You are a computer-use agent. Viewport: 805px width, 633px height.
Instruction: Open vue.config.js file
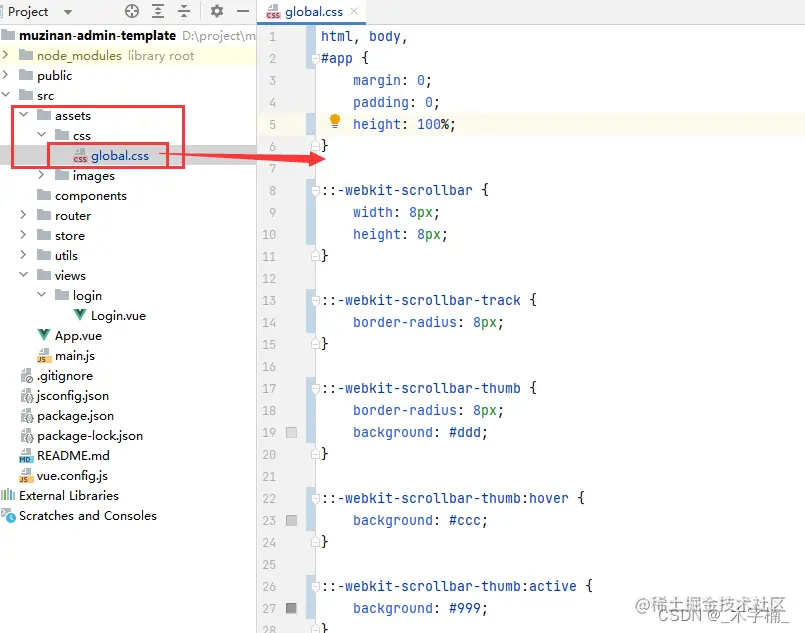pos(72,476)
